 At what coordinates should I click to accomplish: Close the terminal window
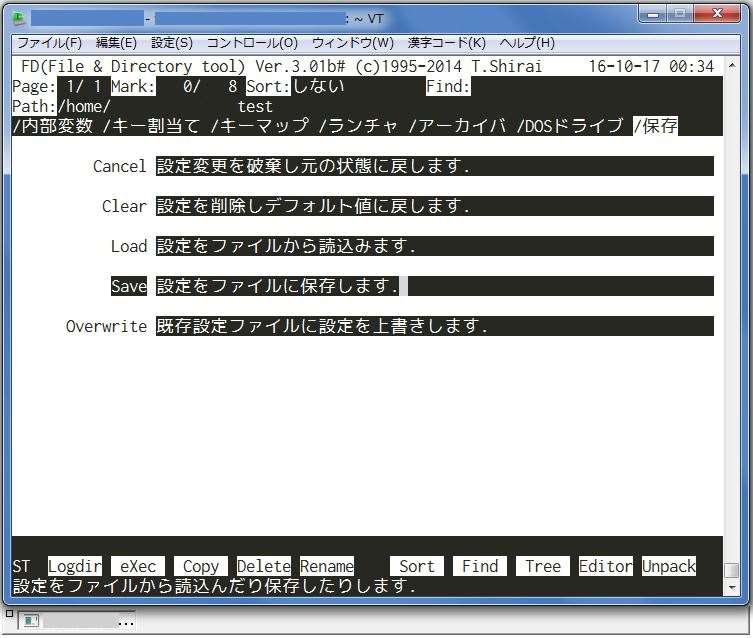click(x=717, y=14)
